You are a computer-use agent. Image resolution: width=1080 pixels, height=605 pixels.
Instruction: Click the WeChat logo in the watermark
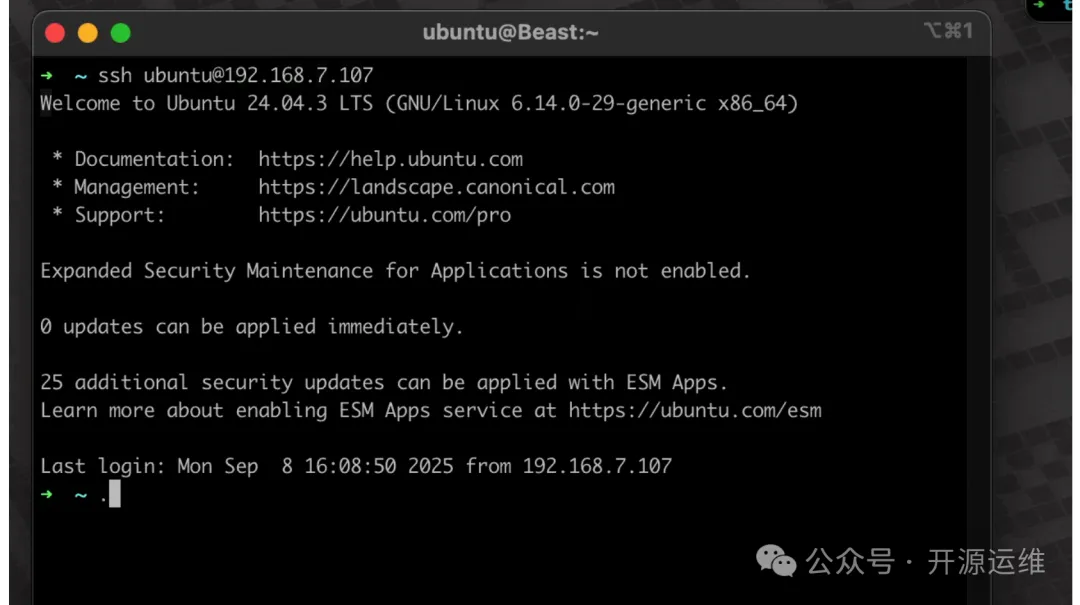point(776,561)
